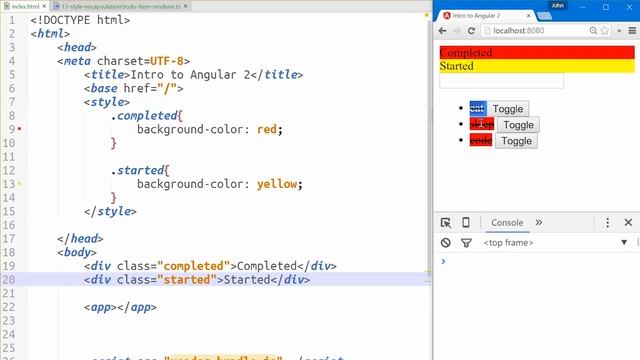Activate DevTools inspect element tool
Screen dimensions: 640x360
click(x=446, y=222)
